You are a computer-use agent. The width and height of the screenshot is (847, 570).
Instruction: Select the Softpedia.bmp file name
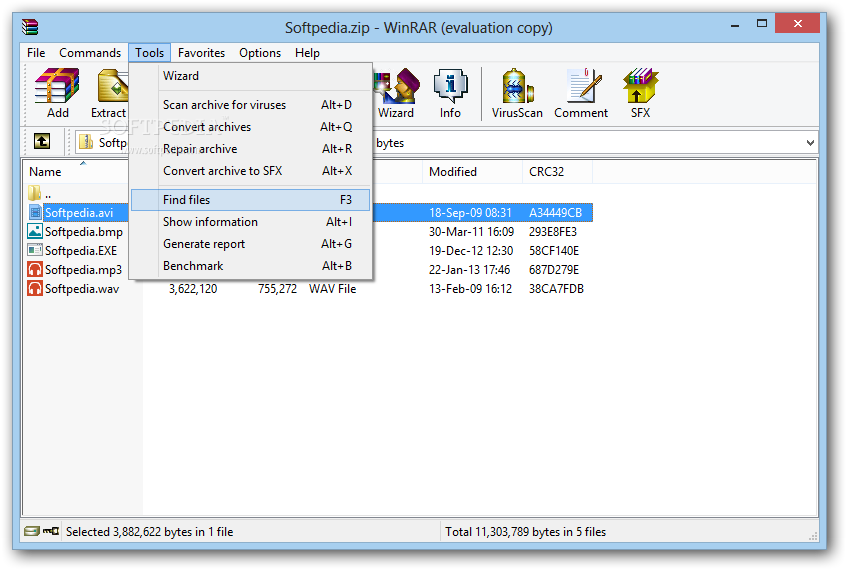(x=83, y=232)
